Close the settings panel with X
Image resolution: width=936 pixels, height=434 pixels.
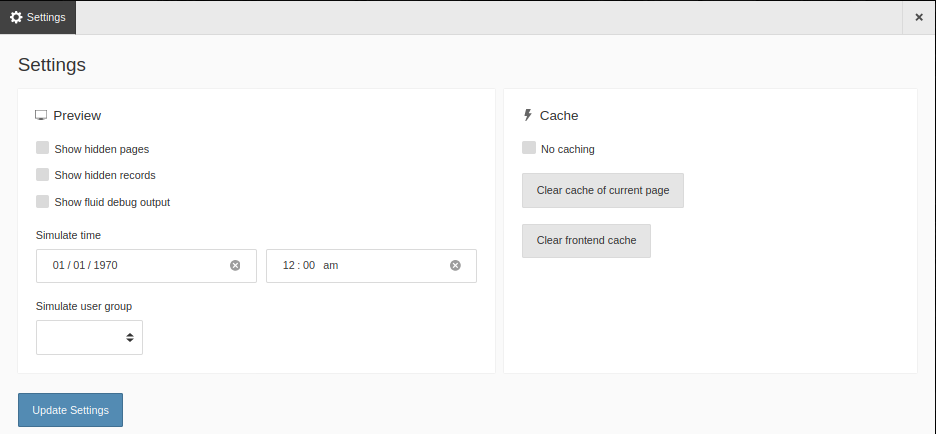coord(919,17)
